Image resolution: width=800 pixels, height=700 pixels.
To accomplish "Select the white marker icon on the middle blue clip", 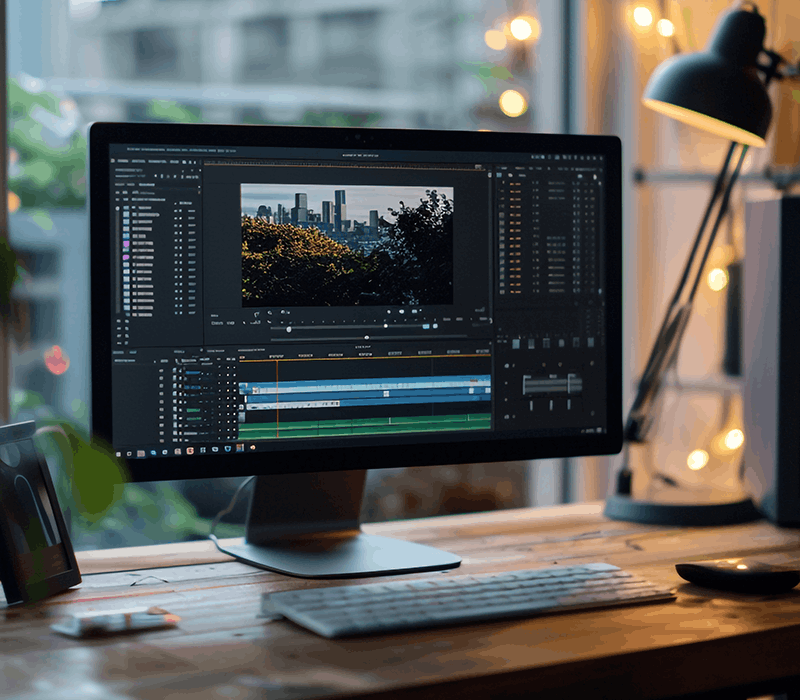I will coord(386,393).
